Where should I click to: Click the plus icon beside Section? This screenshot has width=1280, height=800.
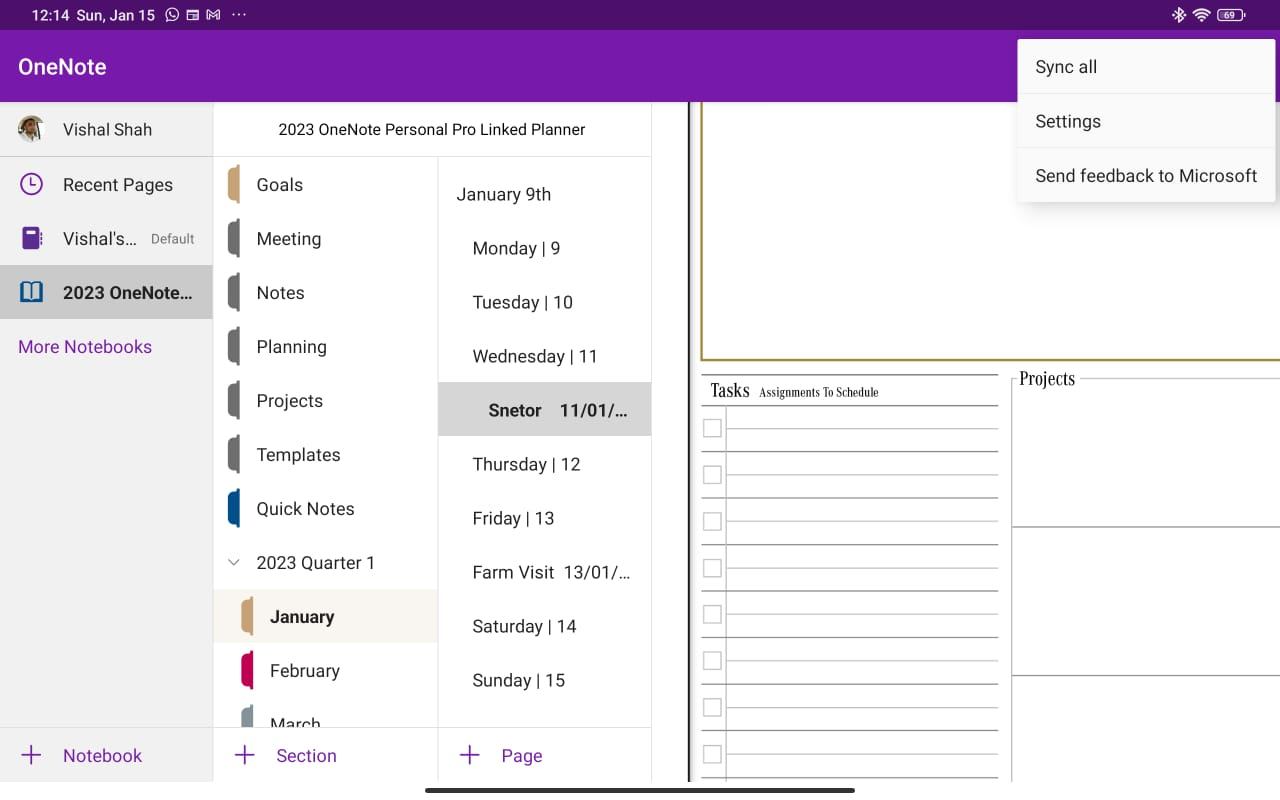(244, 755)
